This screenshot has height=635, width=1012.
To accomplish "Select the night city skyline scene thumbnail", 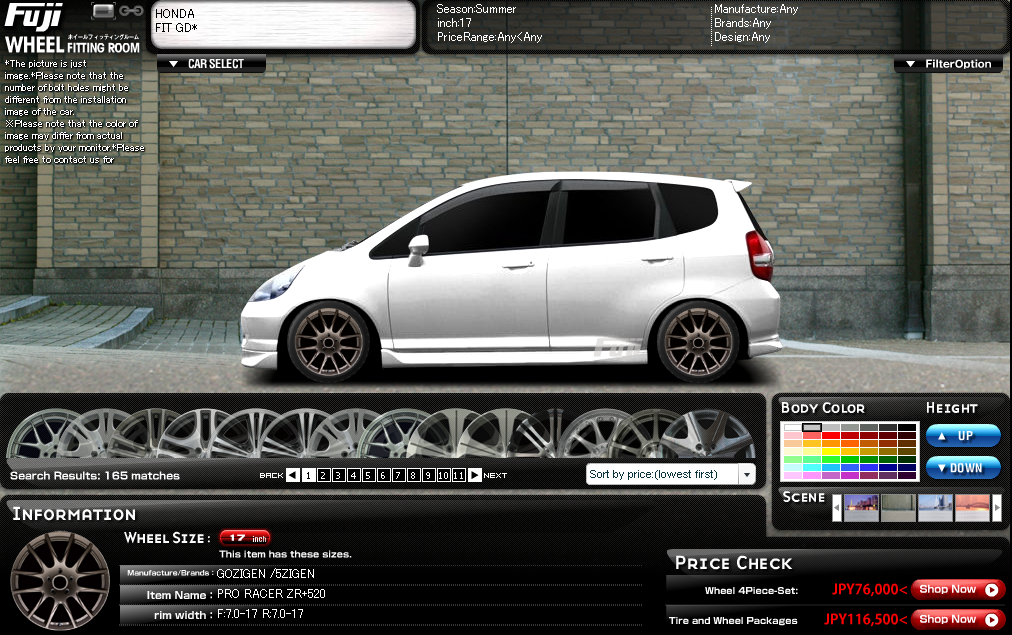I will pos(862,507).
